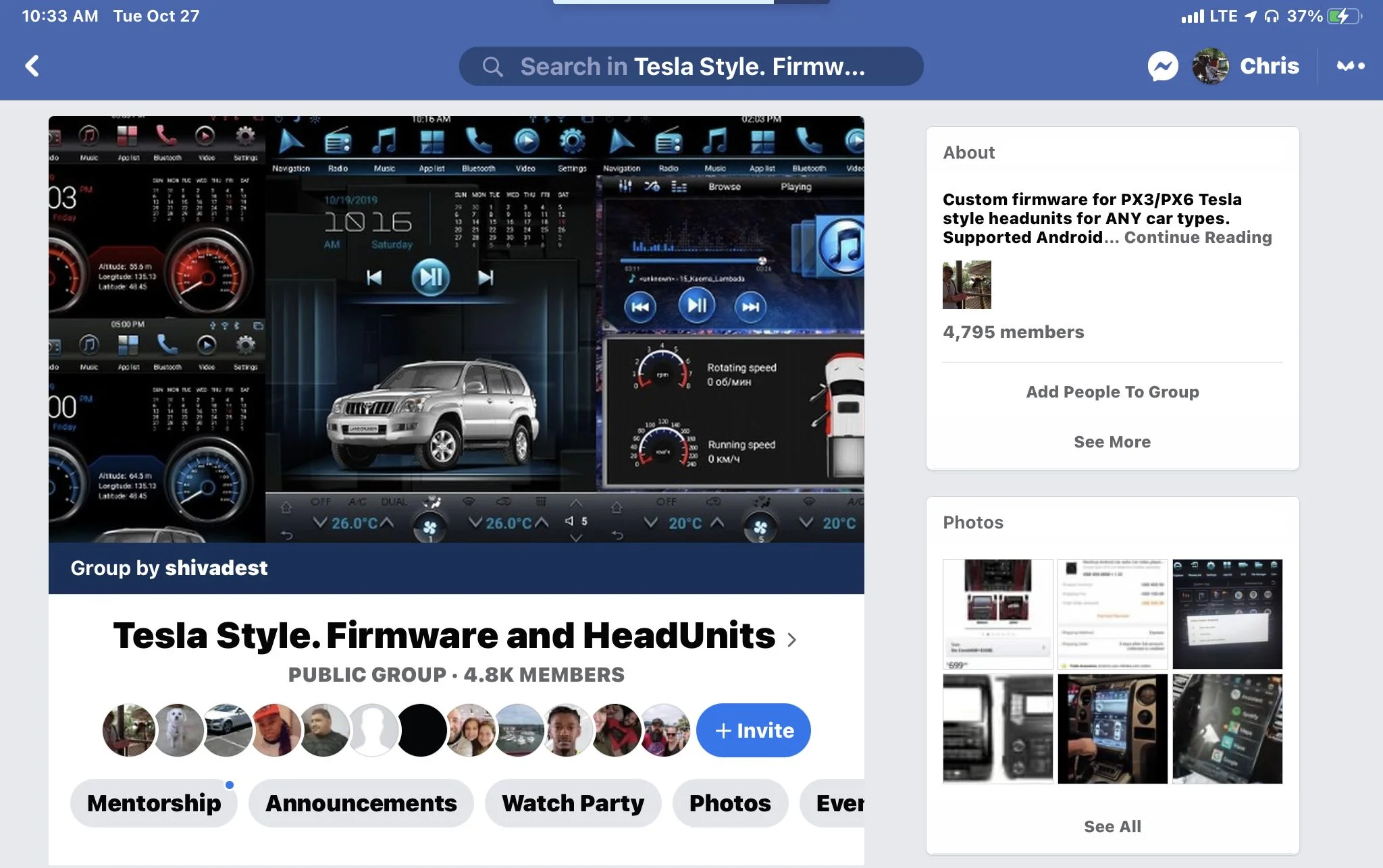Image resolution: width=1383 pixels, height=868 pixels.
Task: Open member photo thumbnail in About
Action: tap(967, 285)
